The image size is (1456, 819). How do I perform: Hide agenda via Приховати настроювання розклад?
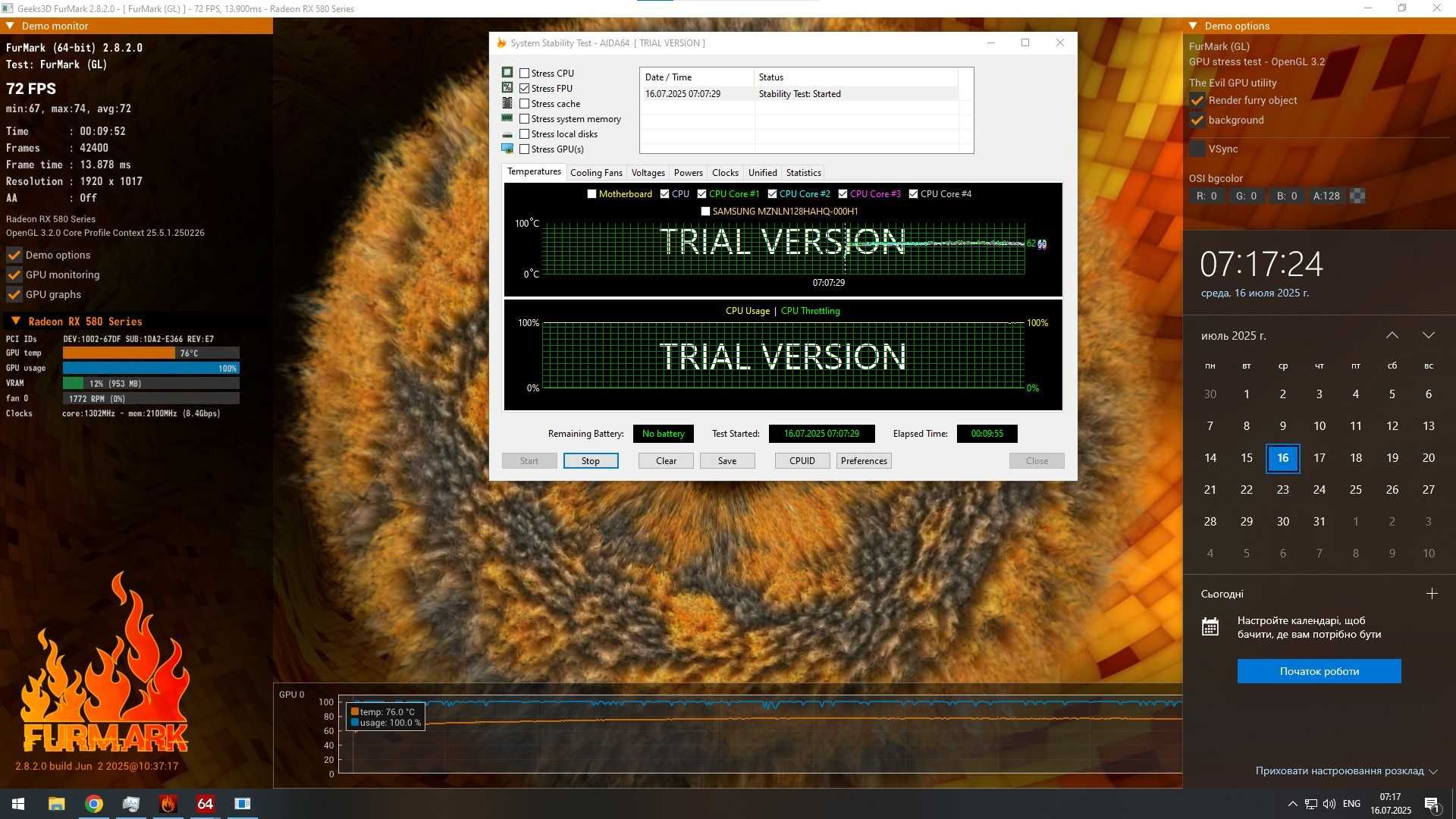click(1347, 771)
